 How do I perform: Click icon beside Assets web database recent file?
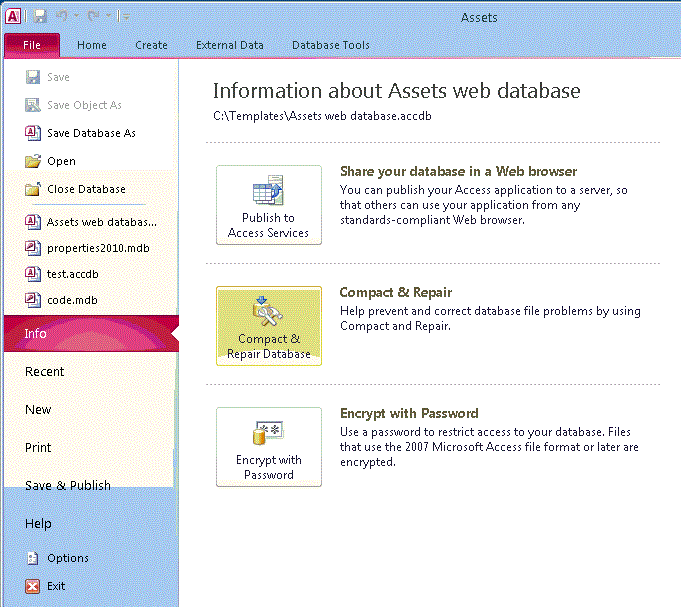click(x=33, y=222)
